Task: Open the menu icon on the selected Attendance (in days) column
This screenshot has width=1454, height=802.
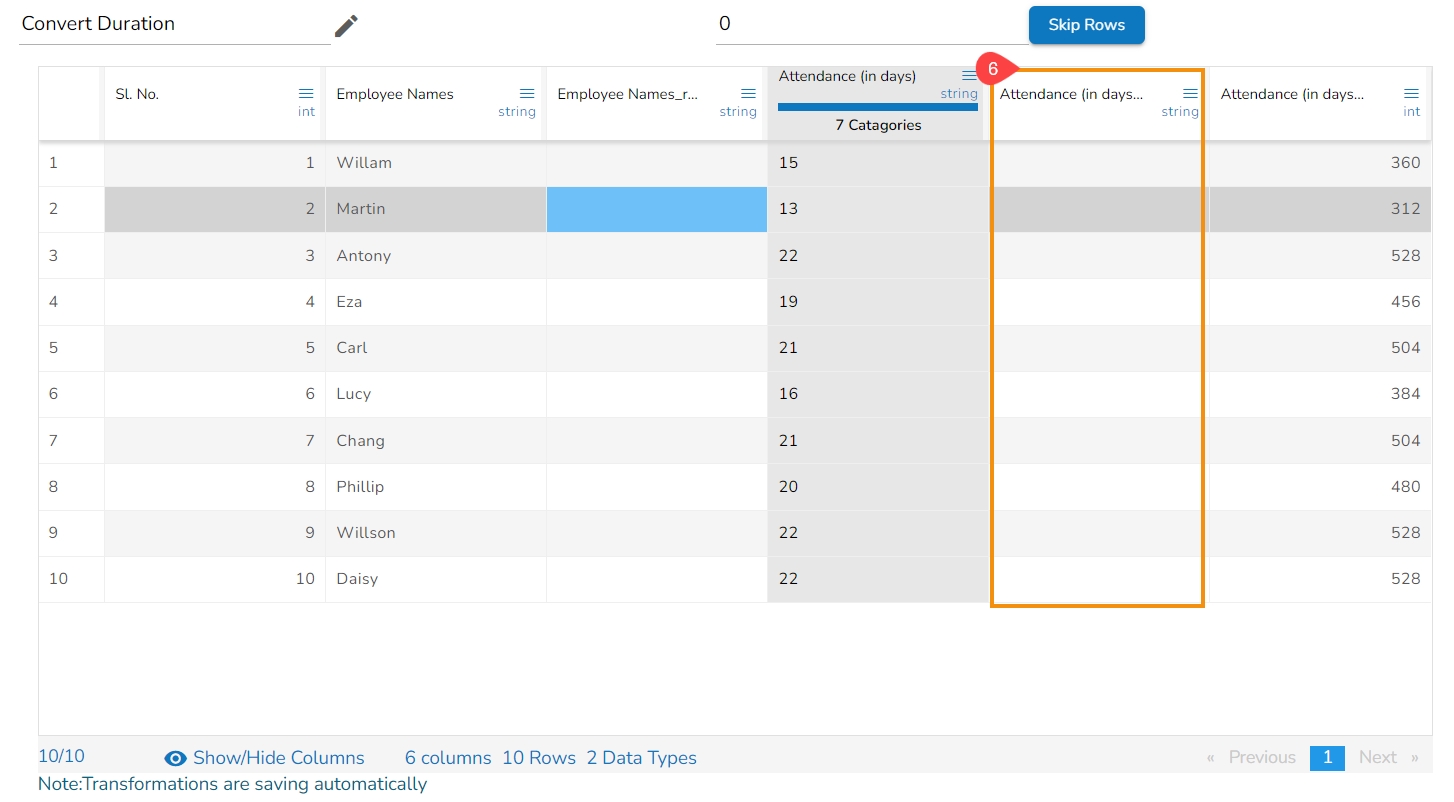Action: [969, 76]
